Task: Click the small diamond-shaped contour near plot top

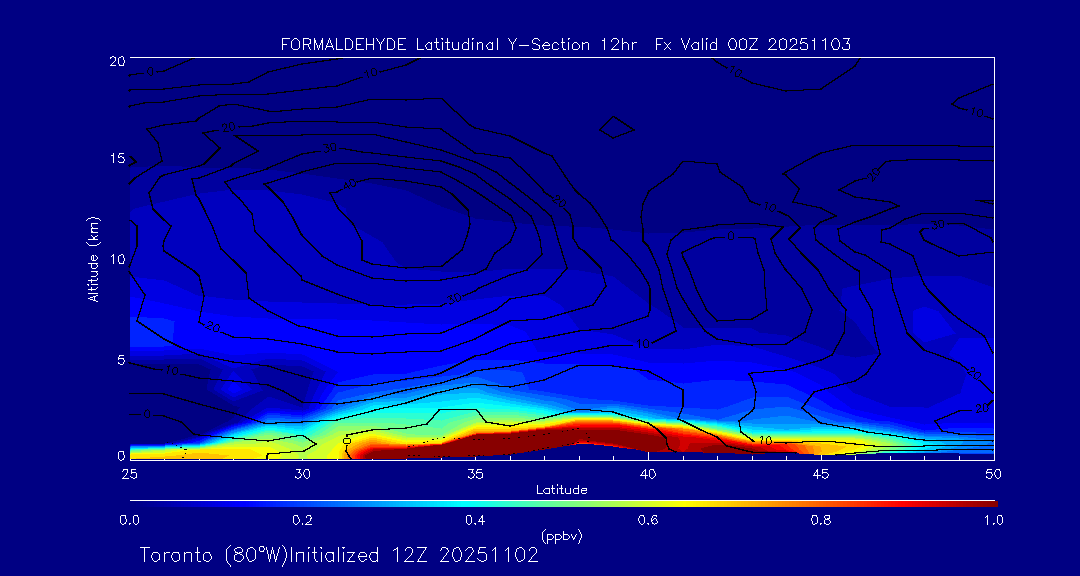Action: pos(617,127)
